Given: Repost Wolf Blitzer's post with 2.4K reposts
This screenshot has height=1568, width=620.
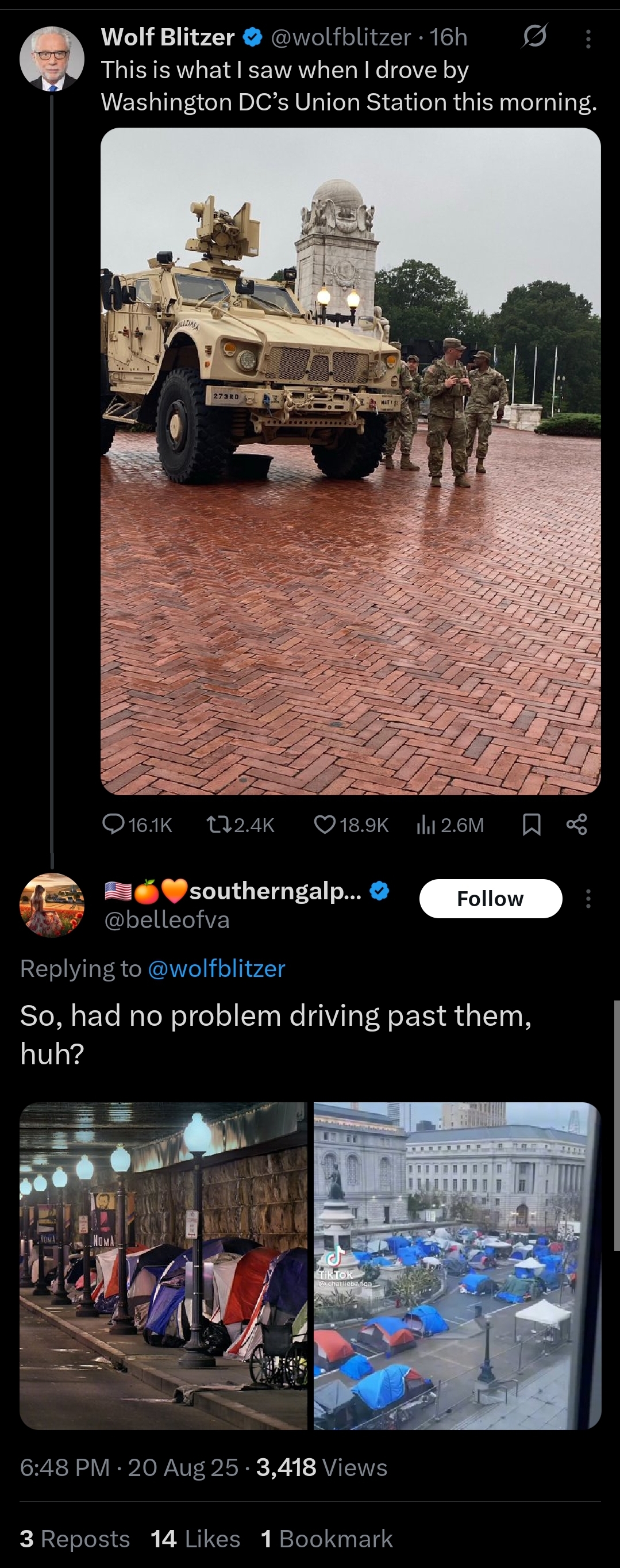Looking at the screenshot, I should (217, 824).
